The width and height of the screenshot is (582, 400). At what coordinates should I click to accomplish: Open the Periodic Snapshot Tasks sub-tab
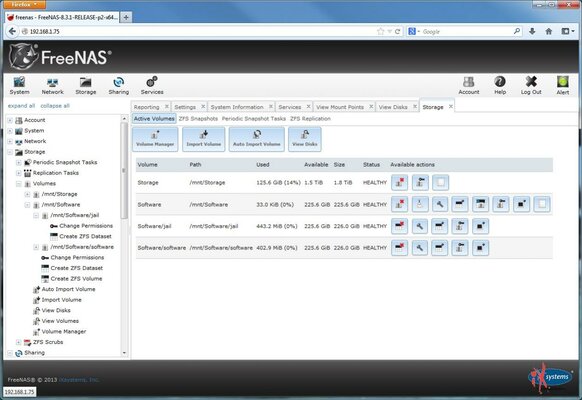tap(254, 119)
